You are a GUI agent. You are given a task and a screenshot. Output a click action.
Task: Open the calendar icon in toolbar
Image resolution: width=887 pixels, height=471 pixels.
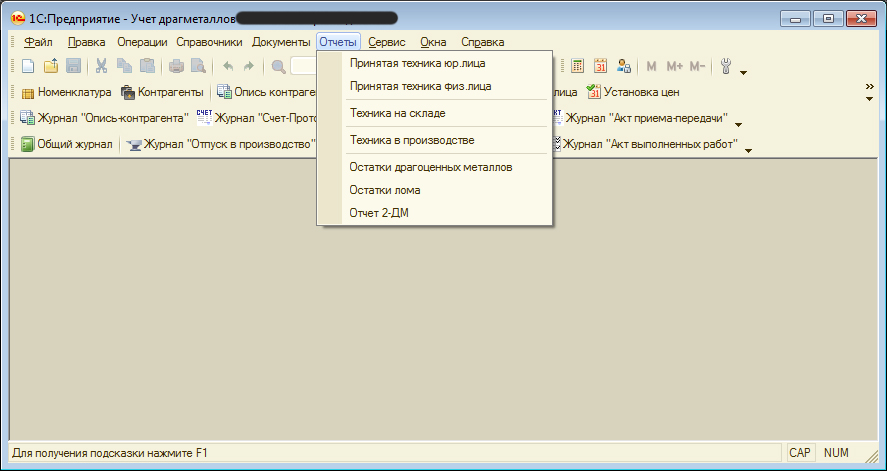click(x=601, y=67)
